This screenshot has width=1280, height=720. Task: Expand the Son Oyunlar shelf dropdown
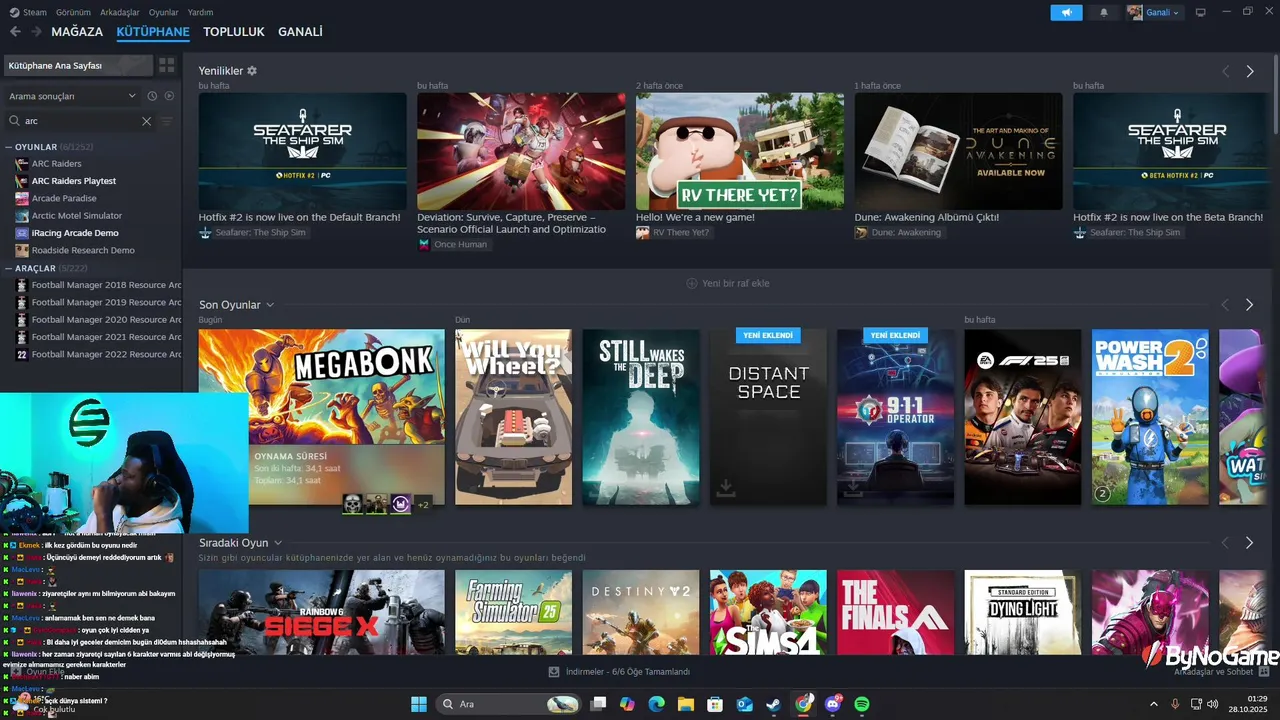point(270,305)
